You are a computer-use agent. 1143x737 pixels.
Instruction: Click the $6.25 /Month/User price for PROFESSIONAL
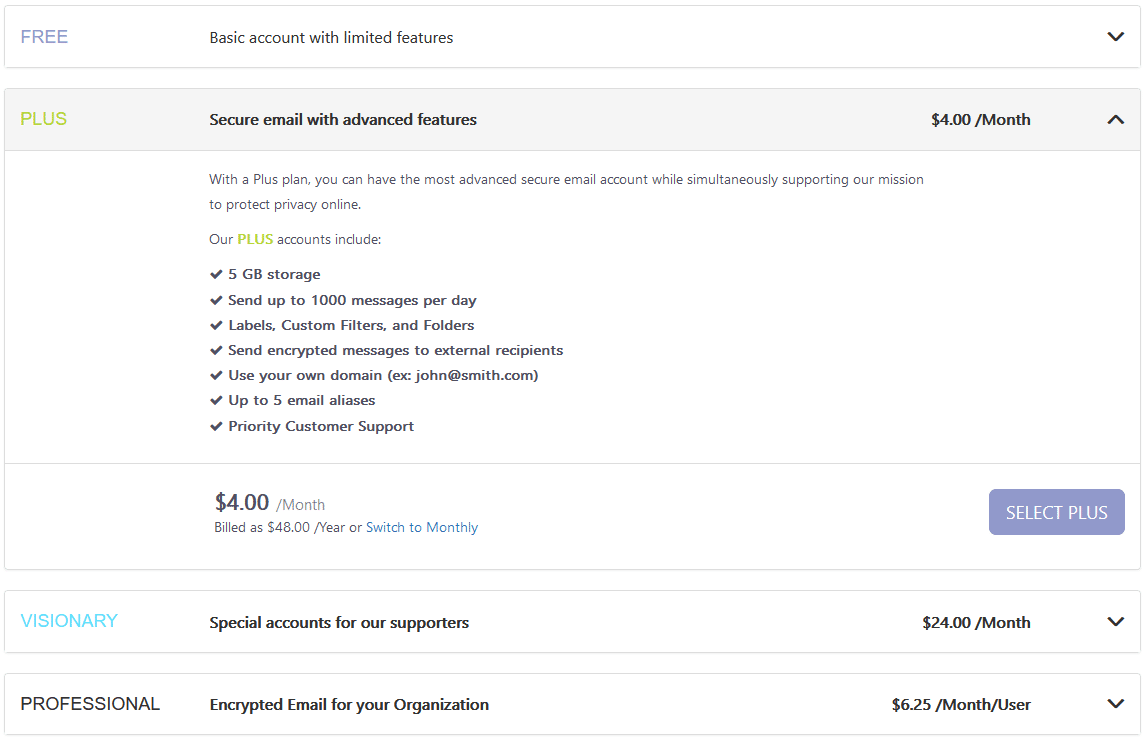(961, 704)
